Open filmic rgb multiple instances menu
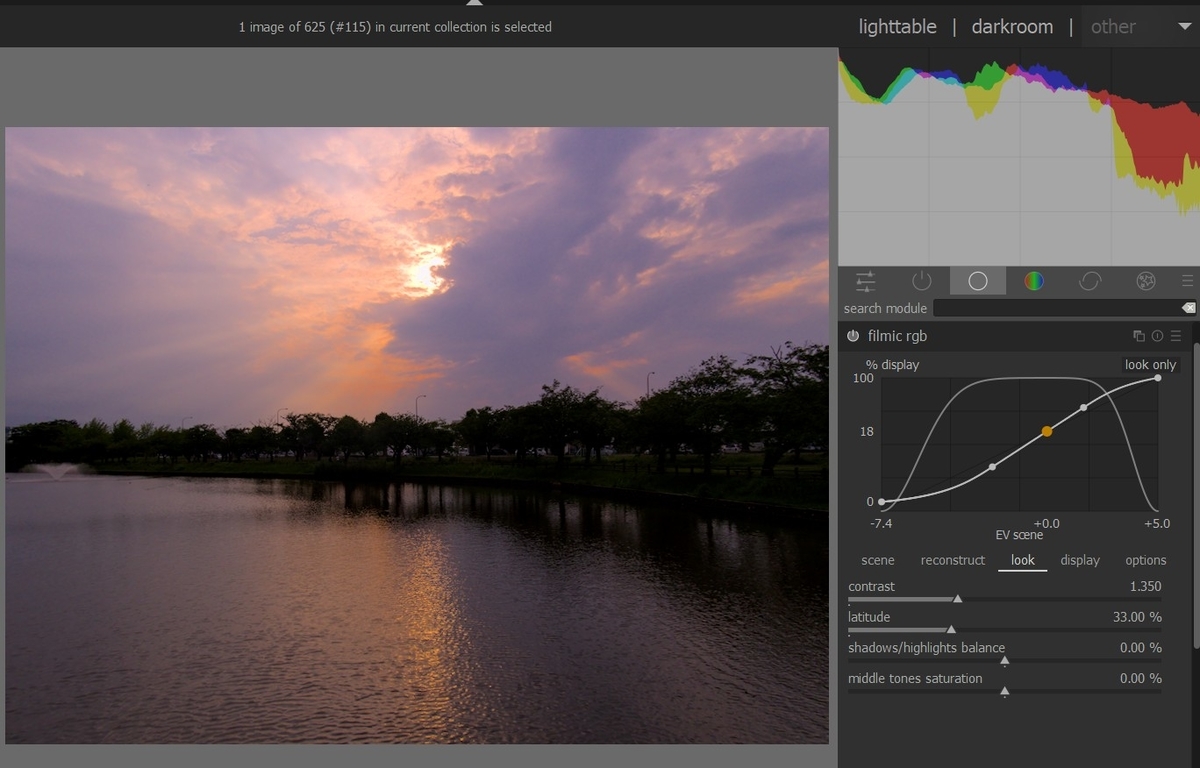This screenshot has width=1200, height=768. pos(1139,336)
